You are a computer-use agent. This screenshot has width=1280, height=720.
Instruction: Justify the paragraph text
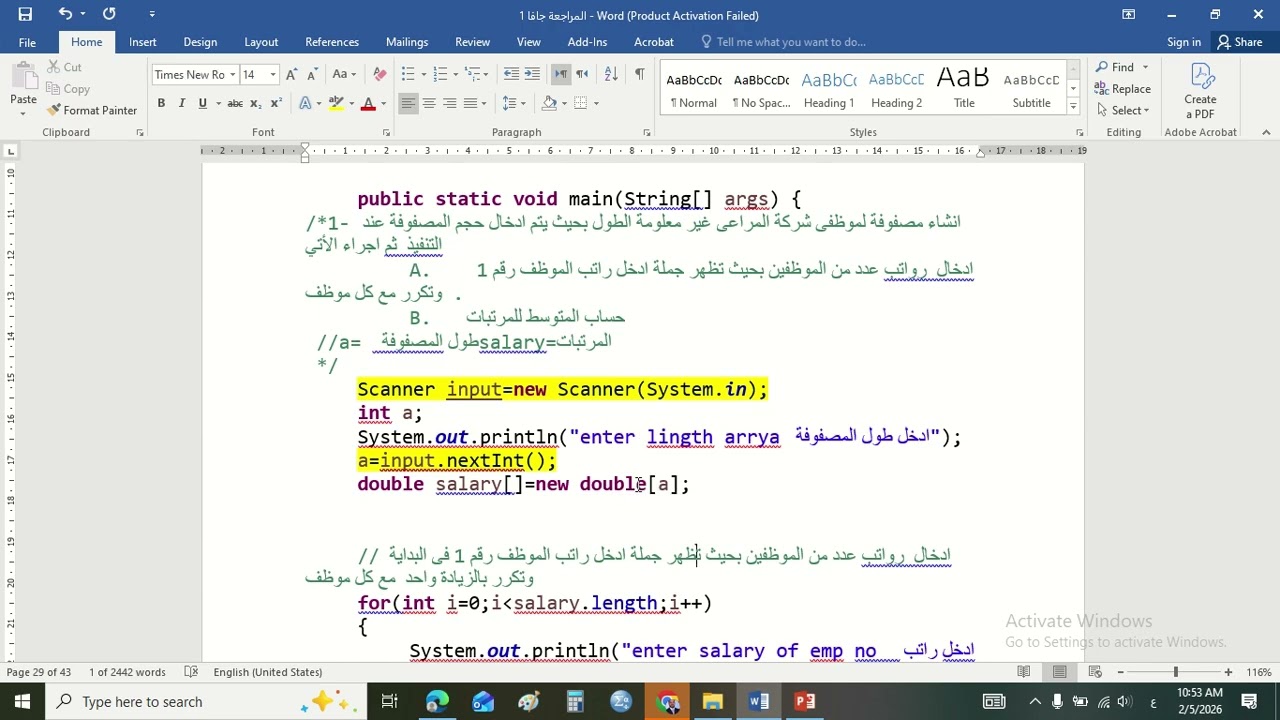coord(471,103)
